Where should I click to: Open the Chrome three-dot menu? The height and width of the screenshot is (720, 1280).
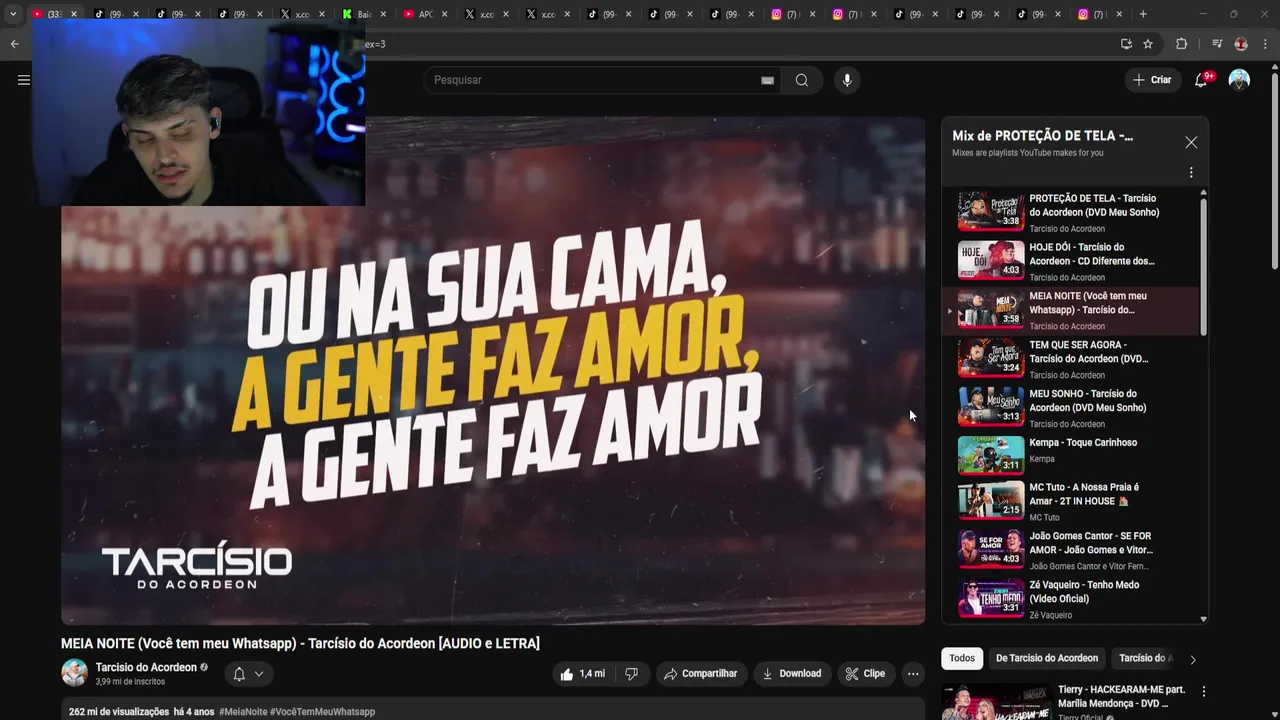pyautogui.click(x=1266, y=44)
